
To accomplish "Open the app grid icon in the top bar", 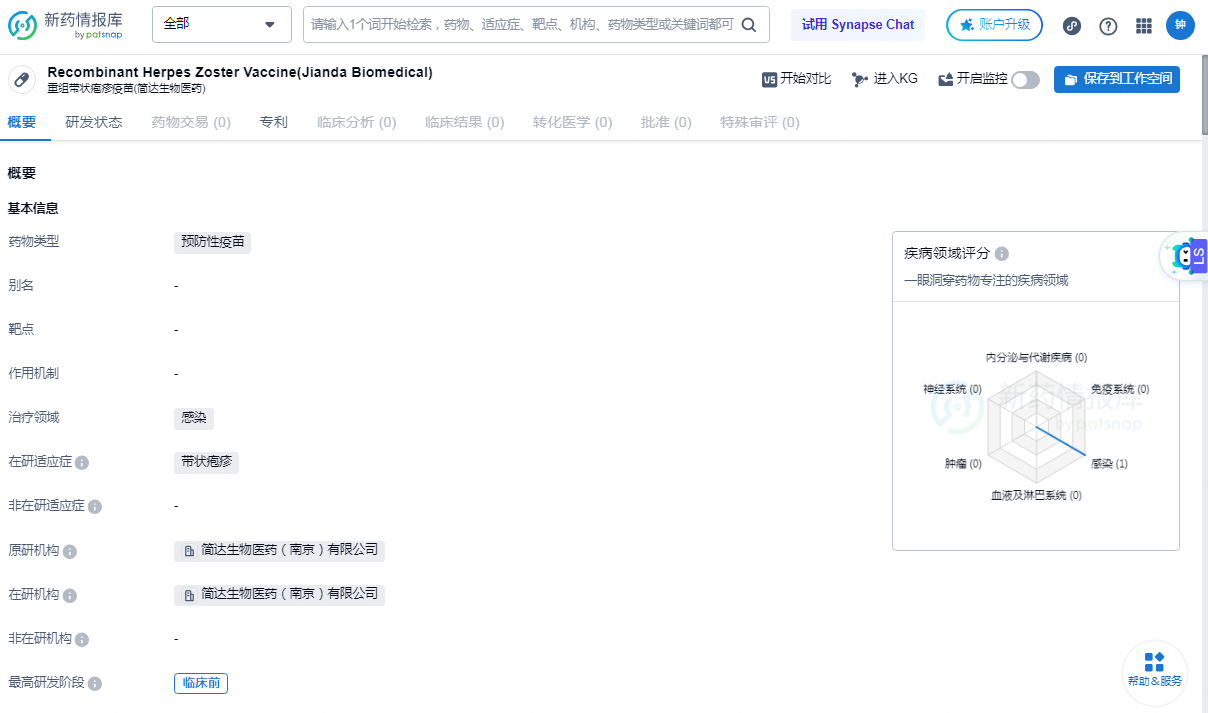I will (x=1144, y=26).
